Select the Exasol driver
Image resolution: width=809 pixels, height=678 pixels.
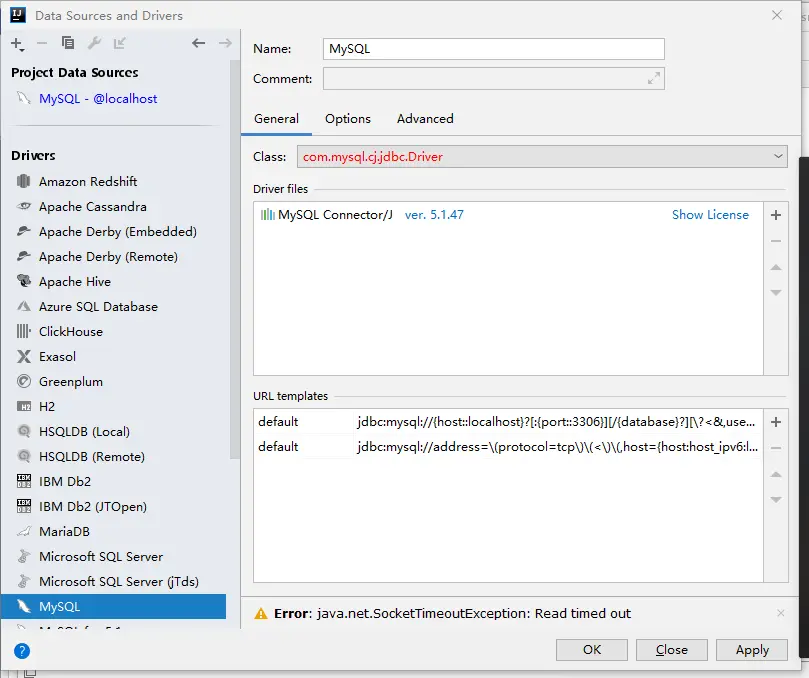pyautogui.click(x=114, y=357)
